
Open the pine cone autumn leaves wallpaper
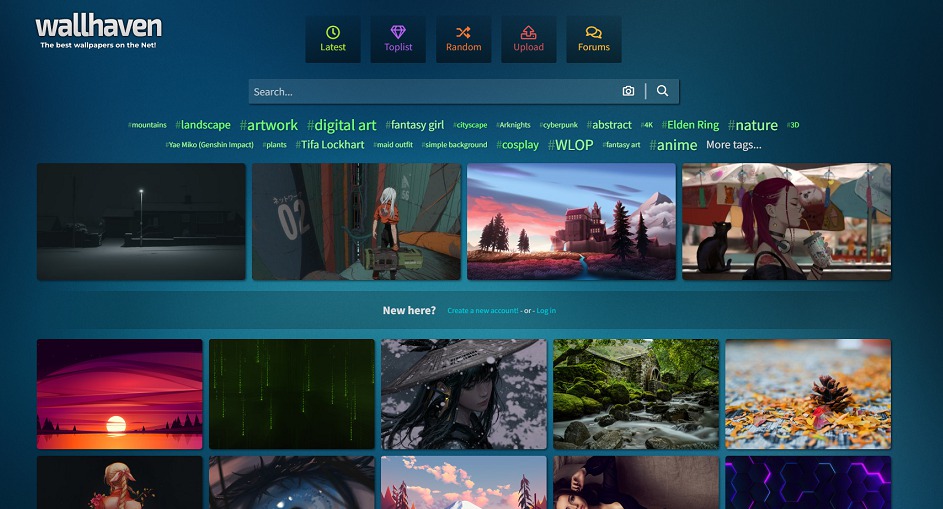pos(808,394)
